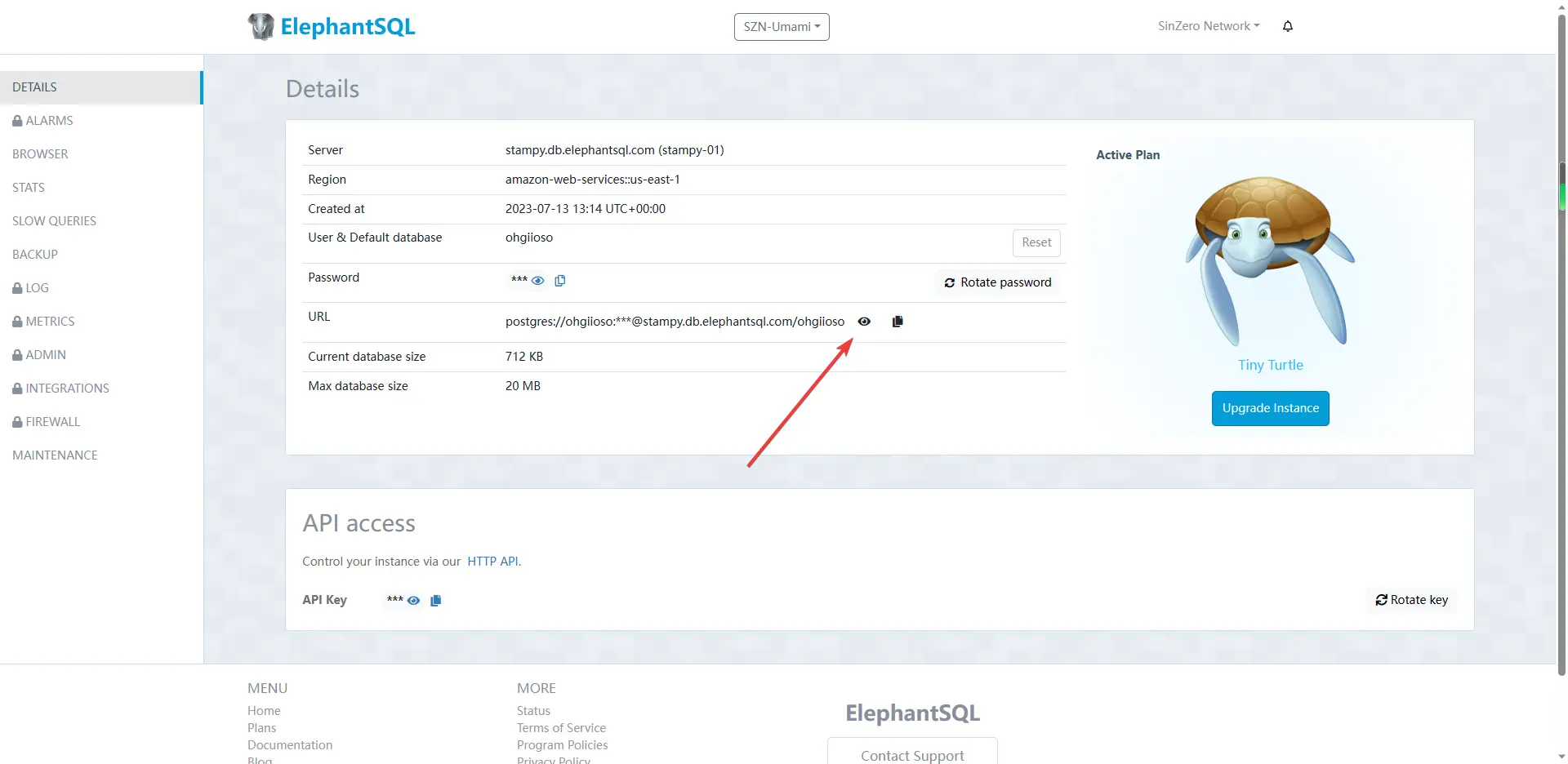This screenshot has height=764, width=1568.
Task: Open the Program Policies footer link
Action: pyautogui.click(x=562, y=745)
